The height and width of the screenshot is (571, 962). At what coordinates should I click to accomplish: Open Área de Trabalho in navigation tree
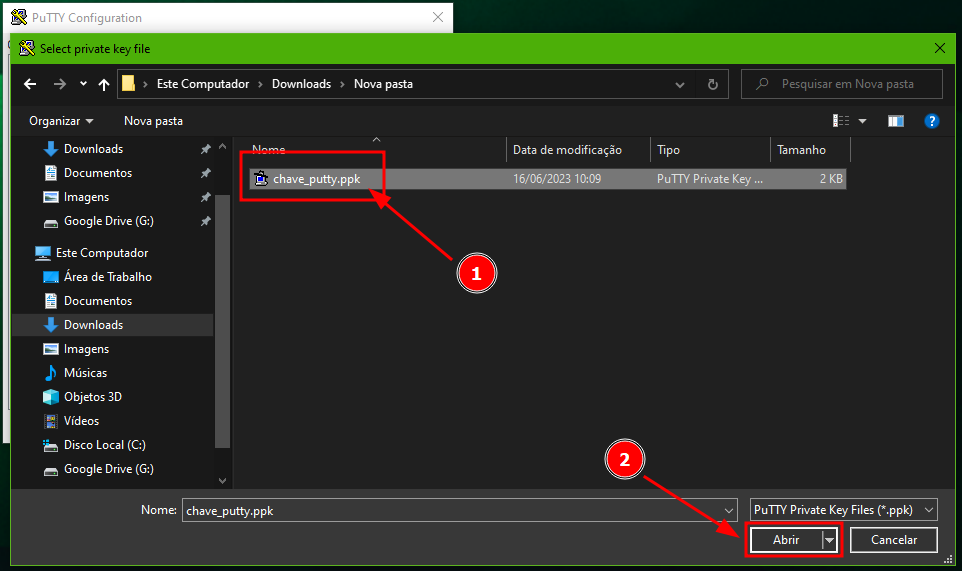(107, 277)
